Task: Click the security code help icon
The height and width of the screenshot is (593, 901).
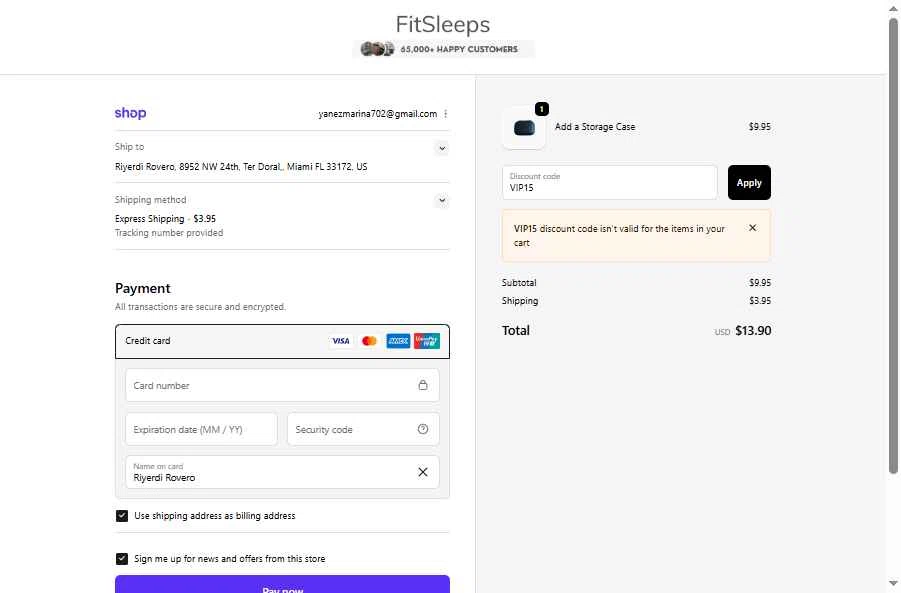Action: 423,429
